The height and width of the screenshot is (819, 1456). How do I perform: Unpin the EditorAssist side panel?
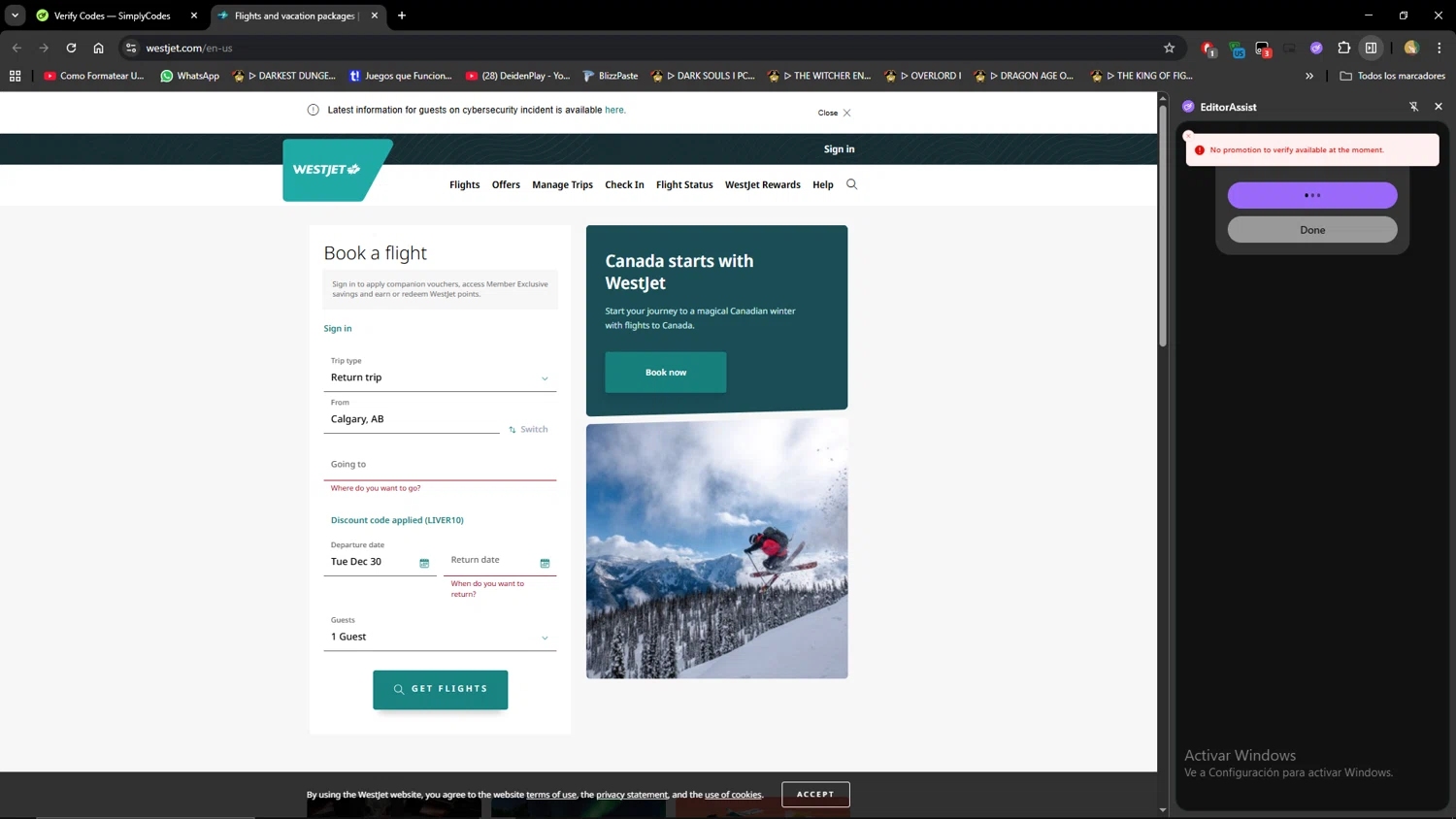(1413, 107)
